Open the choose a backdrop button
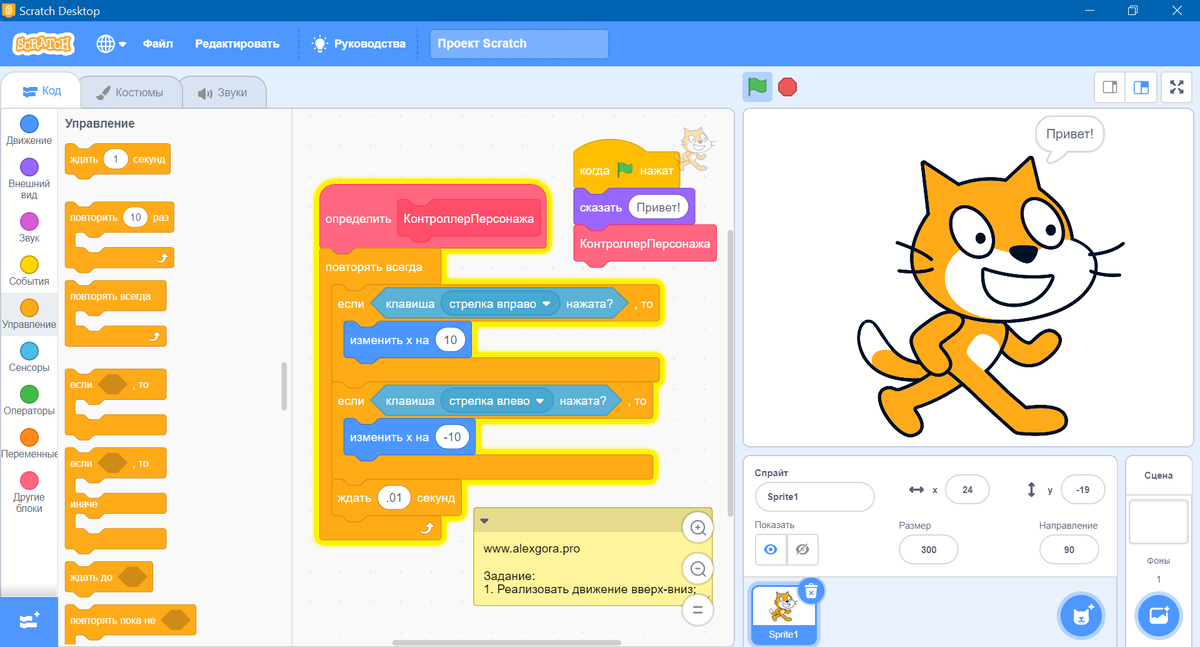The image size is (1200, 647). (1159, 615)
